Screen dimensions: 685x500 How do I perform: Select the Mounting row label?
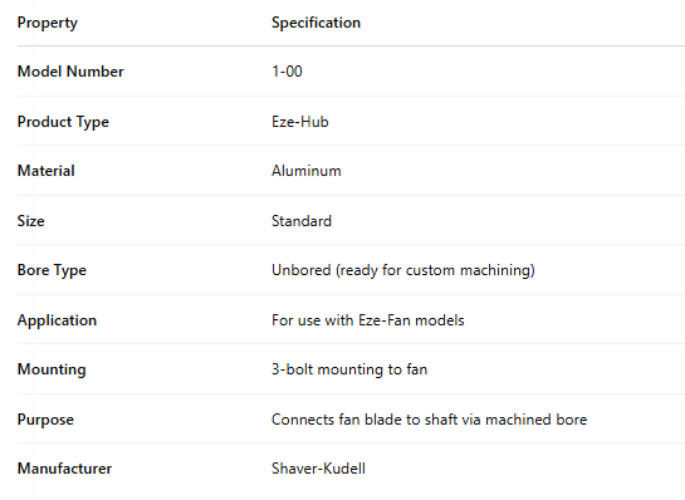pos(51,369)
